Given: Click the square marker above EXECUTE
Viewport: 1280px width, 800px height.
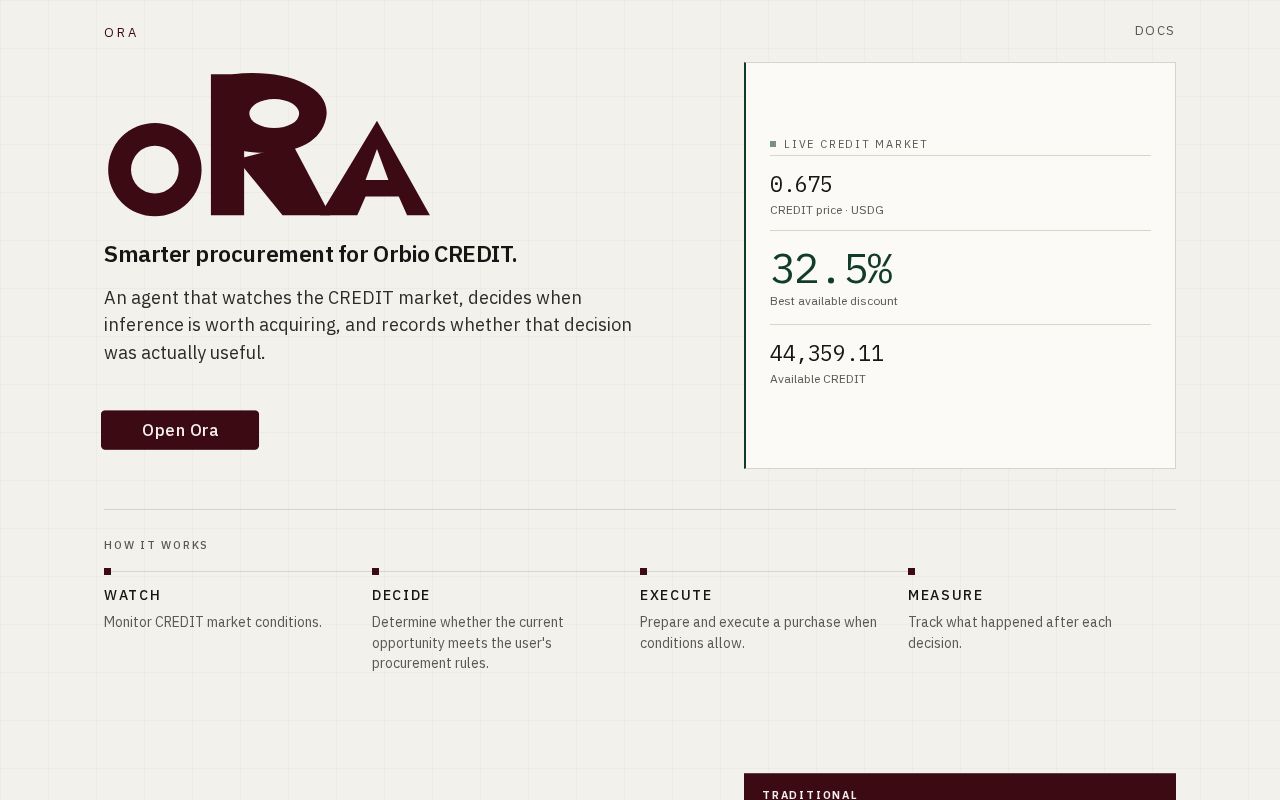Looking at the screenshot, I should tap(643, 572).
